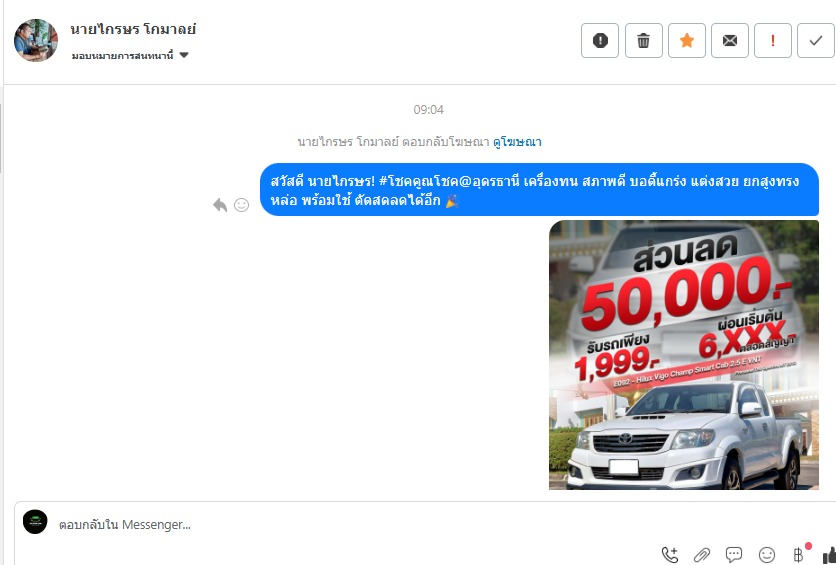Open profile picture of นายไกรษร โกมาลย์
836x565 pixels.
coord(36,41)
